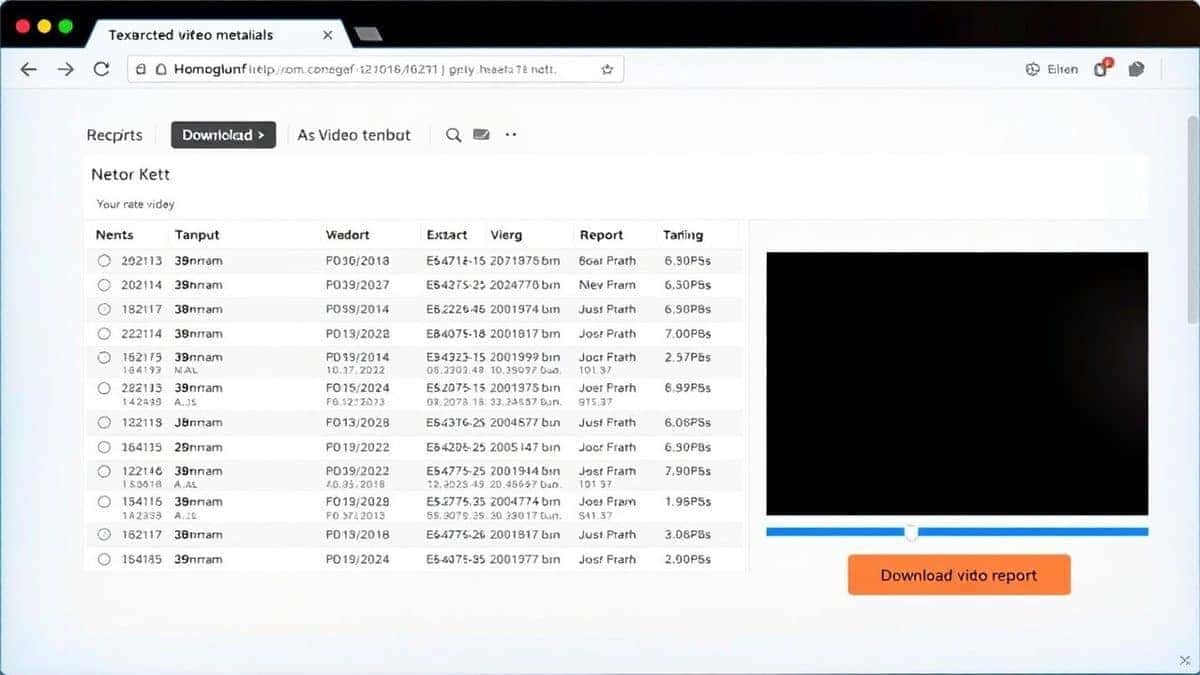The image size is (1200, 675).
Task: Go back using the browser back arrow
Action: [28, 69]
